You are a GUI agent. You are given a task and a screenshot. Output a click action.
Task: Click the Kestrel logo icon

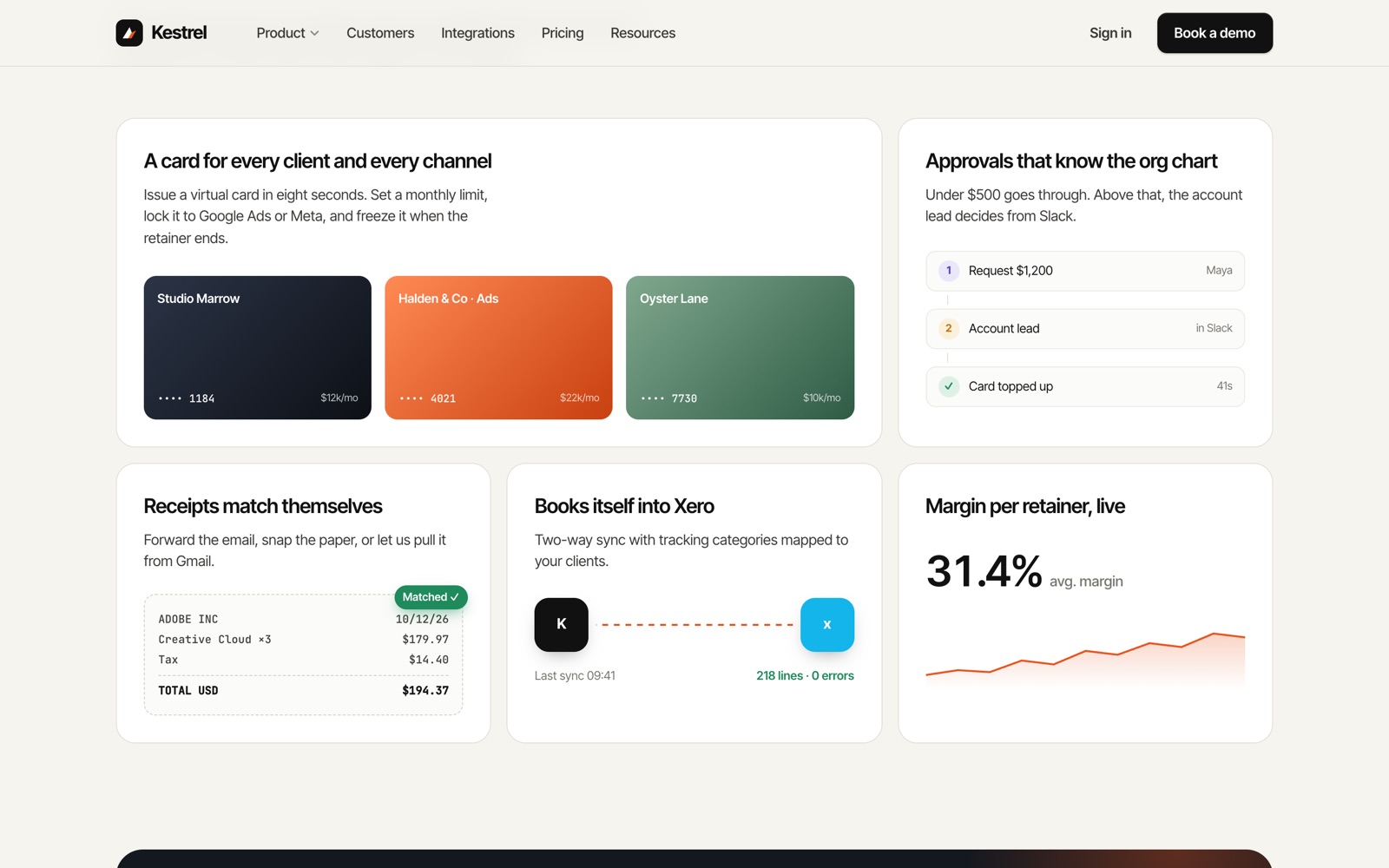pos(129,33)
